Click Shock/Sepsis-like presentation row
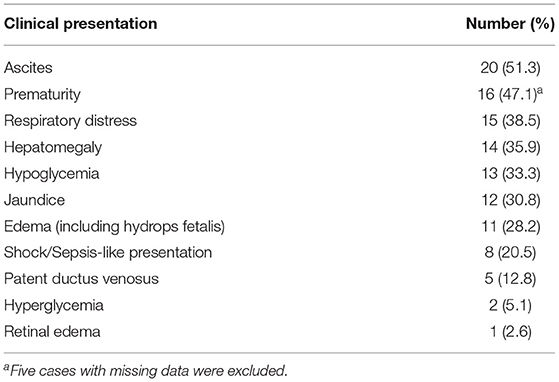This screenshot has width=559, height=382. 108,253
